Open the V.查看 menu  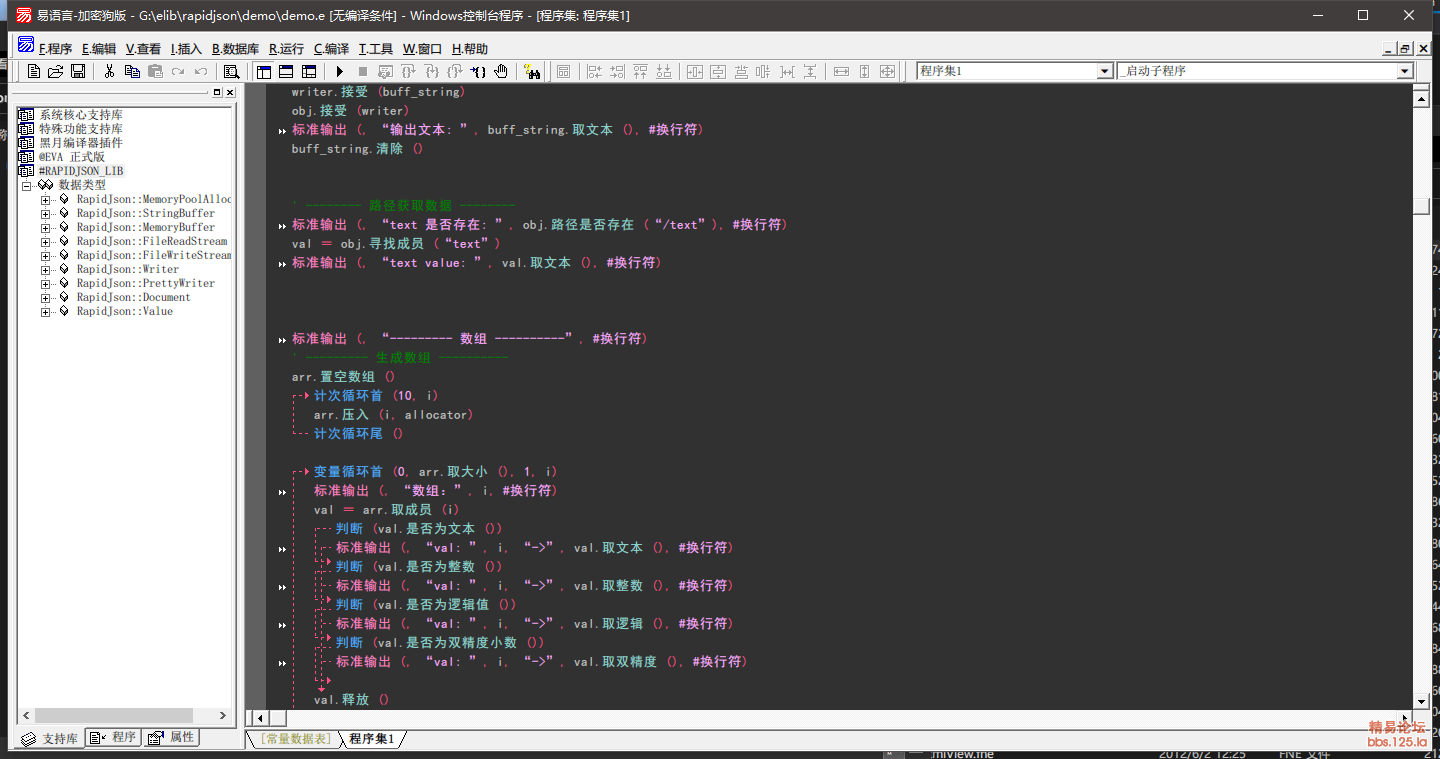143,49
